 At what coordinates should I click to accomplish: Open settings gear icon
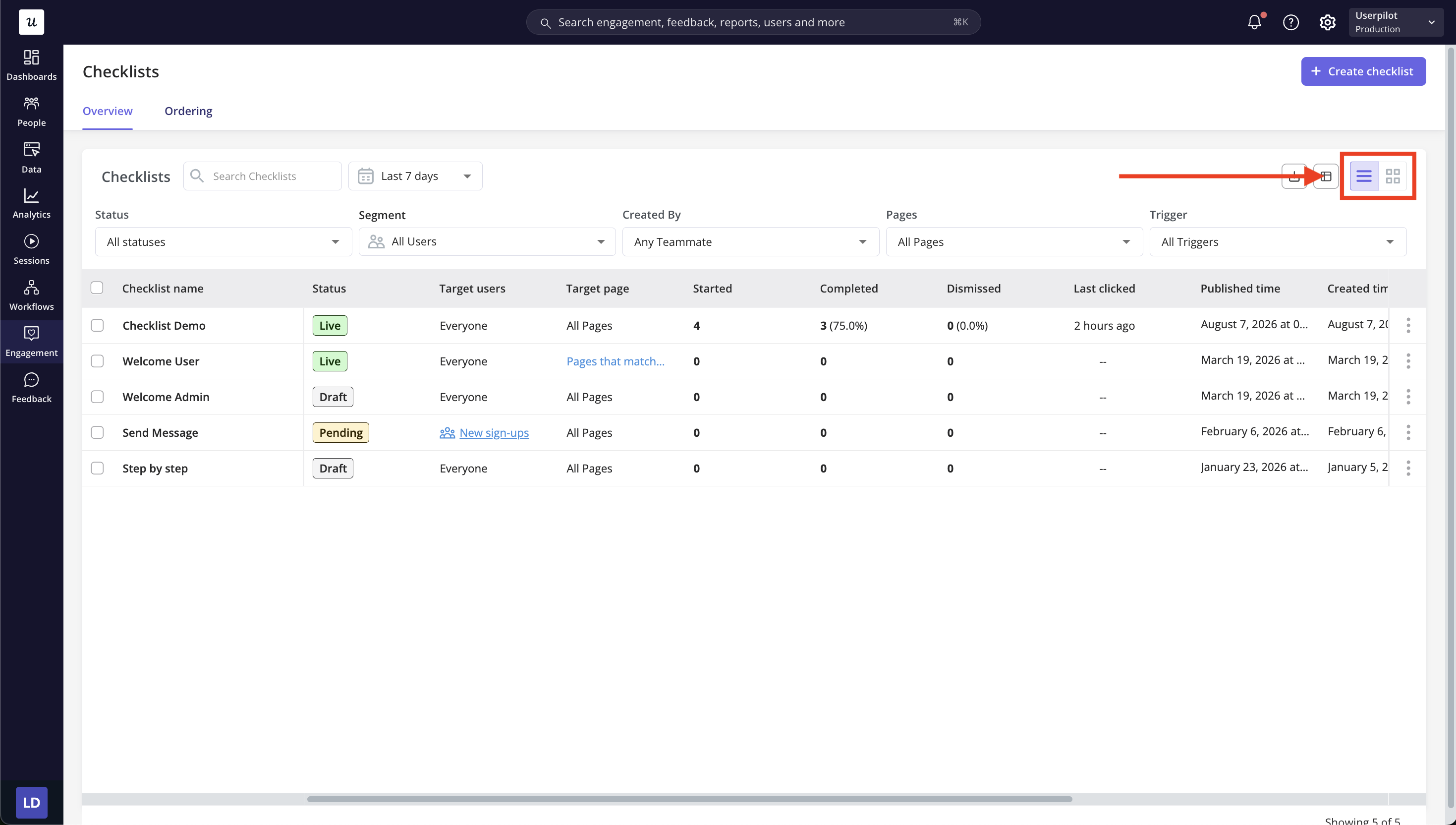1328,22
